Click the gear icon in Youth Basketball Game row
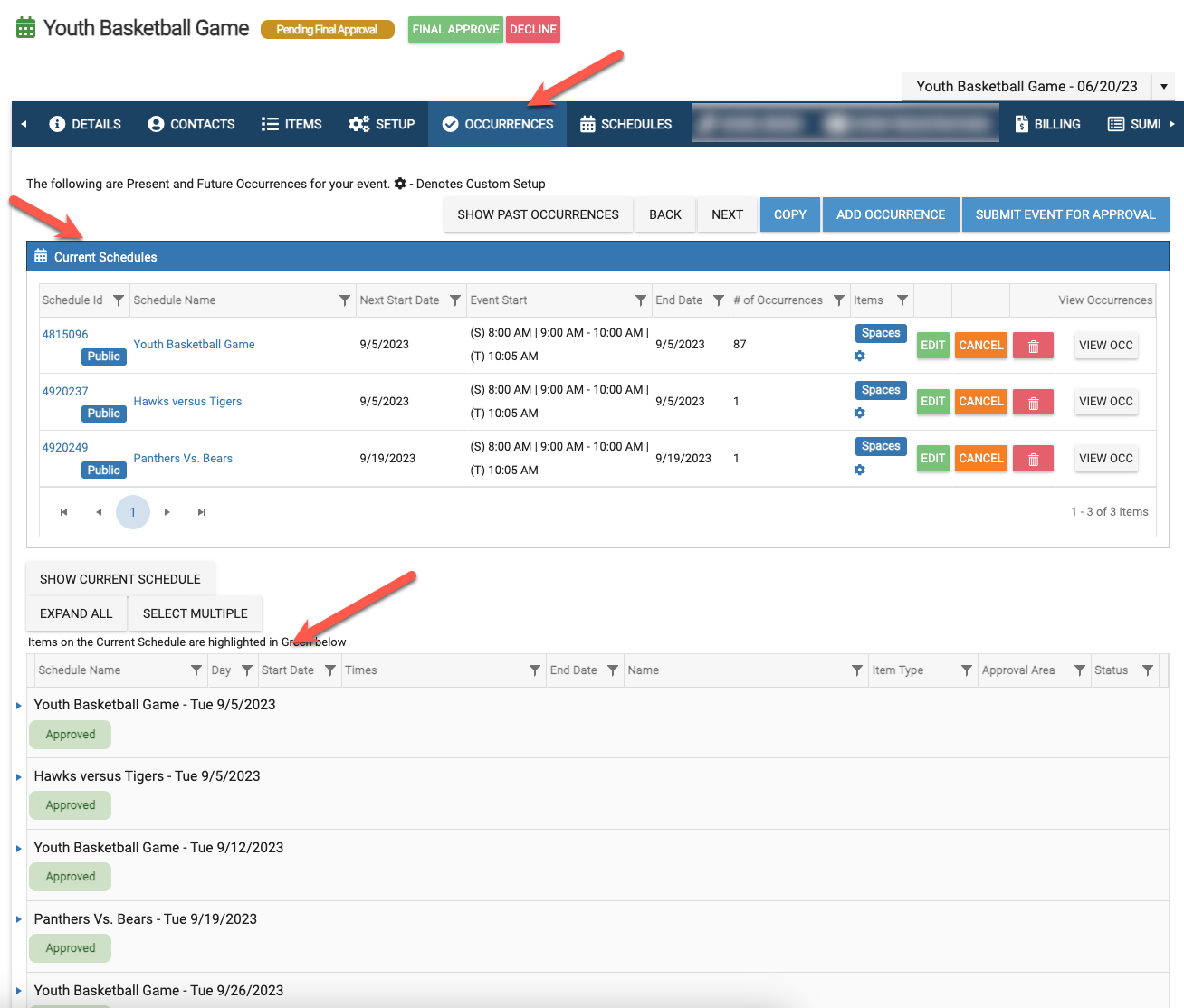The height and width of the screenshot is (1008, 1184). coord(859,357)
